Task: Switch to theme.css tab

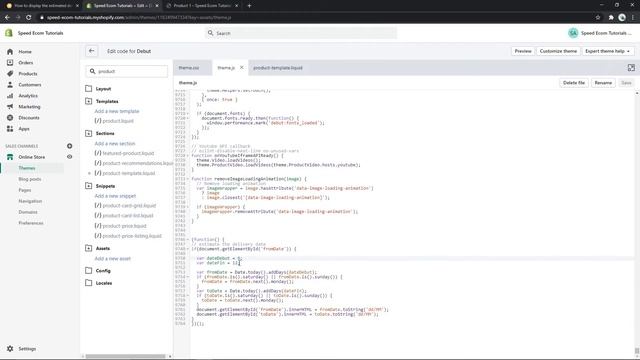Action: point(189,68)
